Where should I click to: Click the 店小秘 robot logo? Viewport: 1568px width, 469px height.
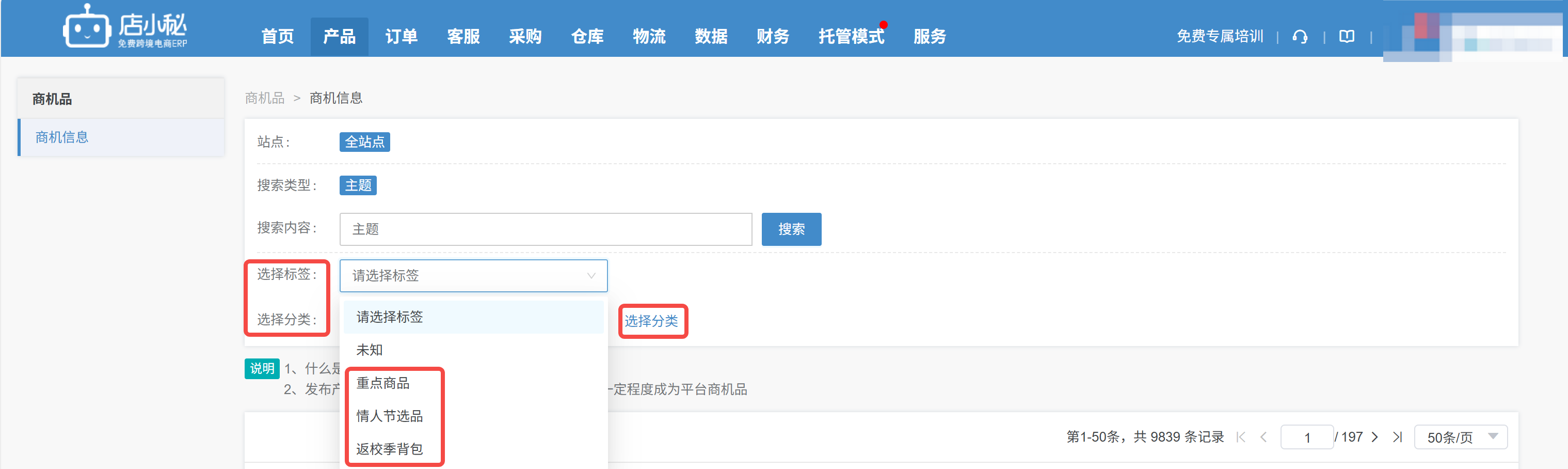[87, 27]
